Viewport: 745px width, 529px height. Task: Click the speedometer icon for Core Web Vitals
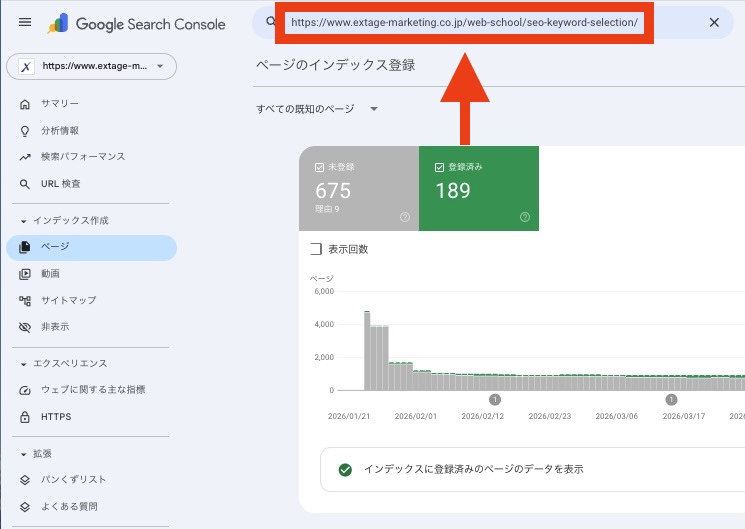(25, 391)
